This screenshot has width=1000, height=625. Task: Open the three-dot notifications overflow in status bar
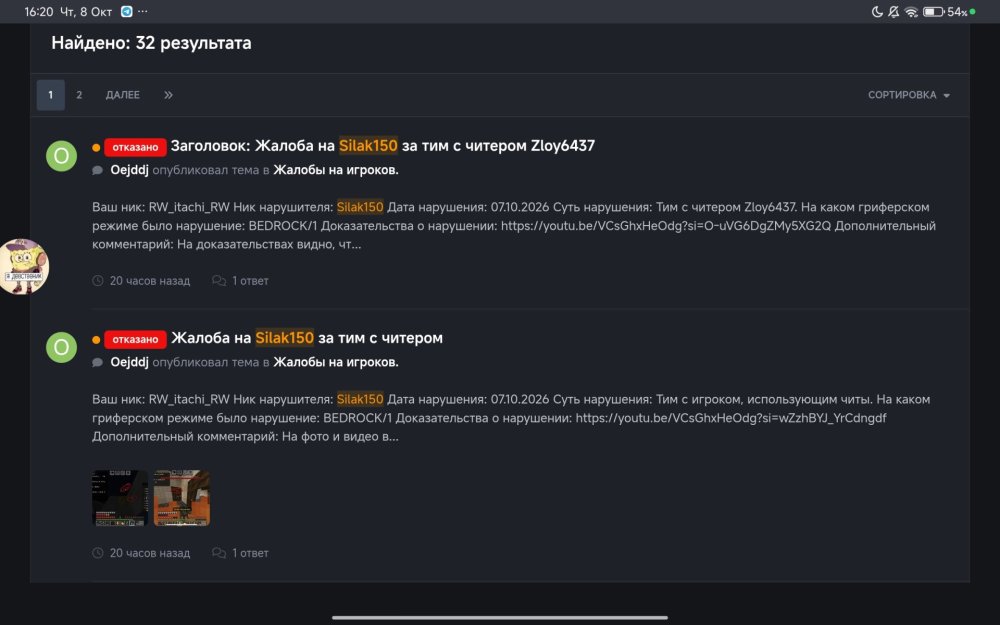pos(143,11)
